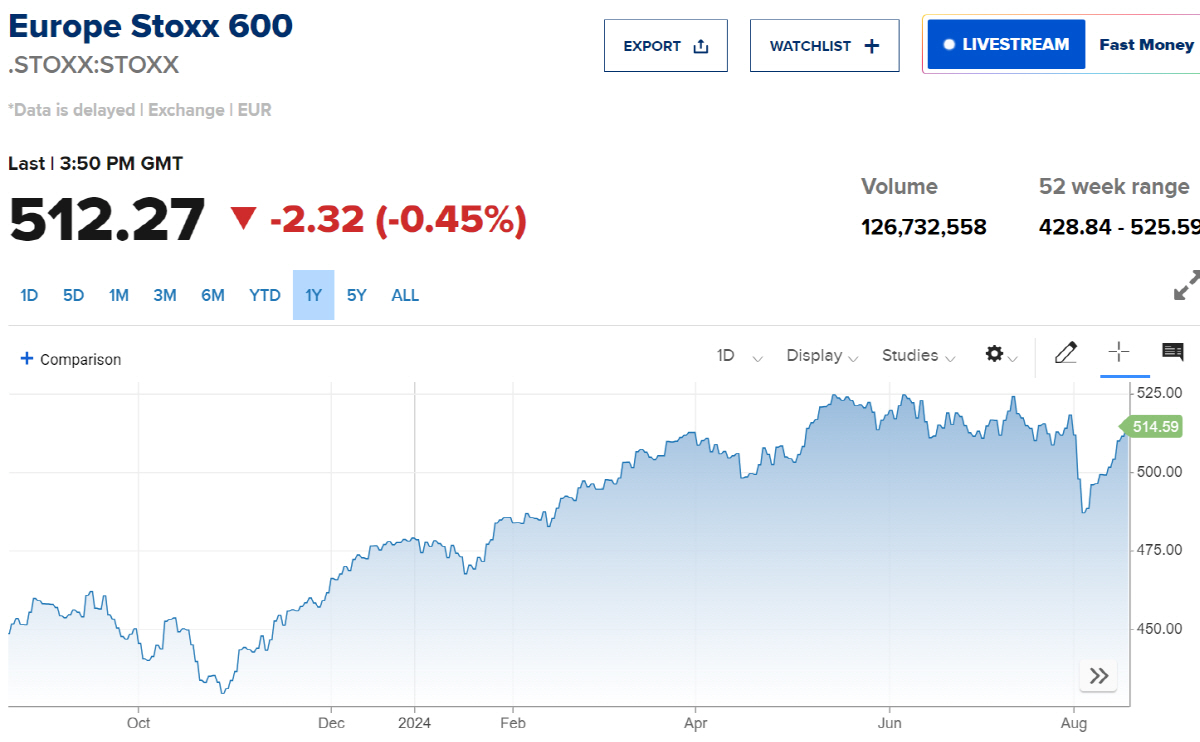Image resolution: width=1200 pixels, height=742 pixels.
Task: Toggle the LIVESTREAM button
Action: (x=1005, y=44)
